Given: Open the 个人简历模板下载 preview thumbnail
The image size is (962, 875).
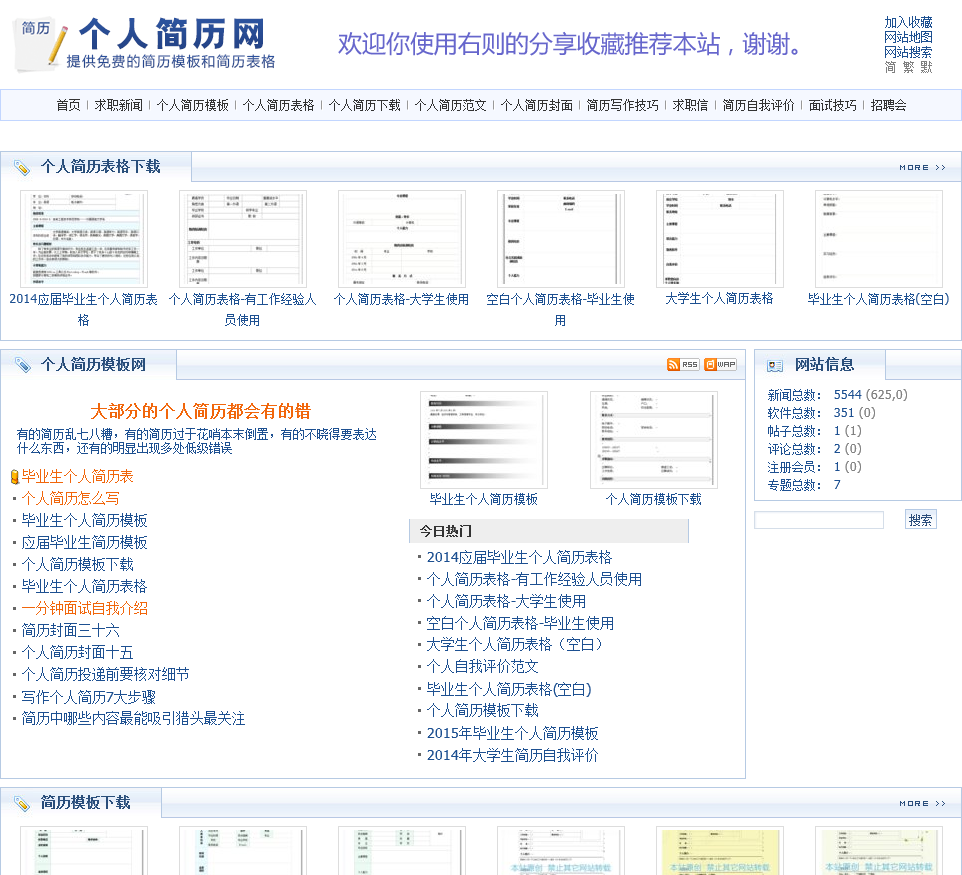Looking at the screenshot, I should (653, 440).
